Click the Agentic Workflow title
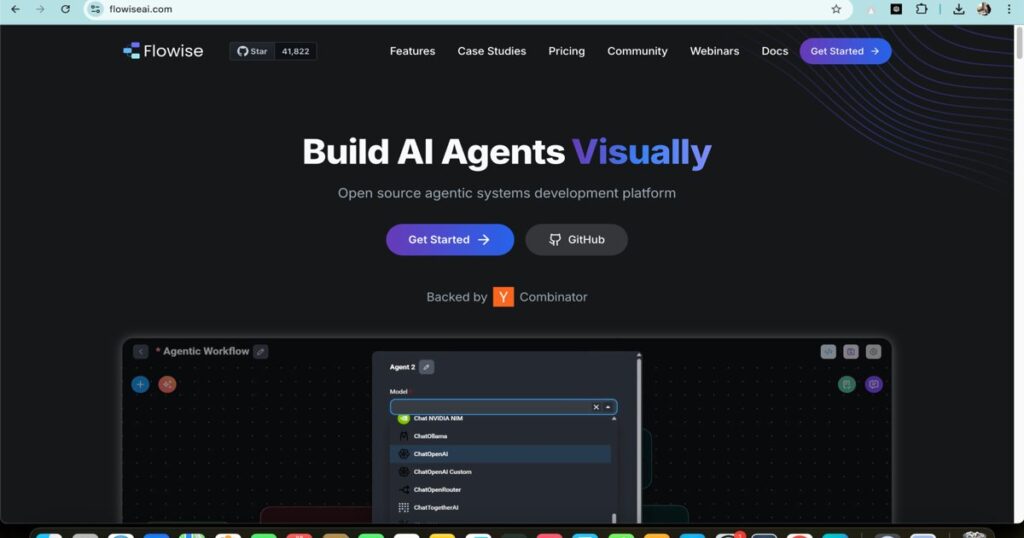Viewport: 1024px width, 538px height. click(x=206, y=351)
